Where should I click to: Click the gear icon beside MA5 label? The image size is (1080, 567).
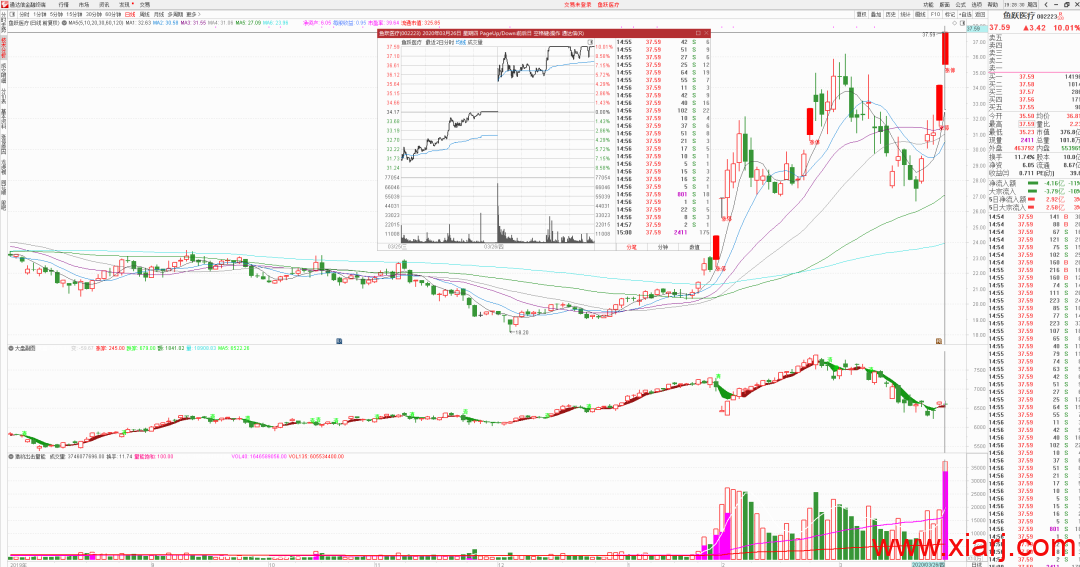coord(64,23)
